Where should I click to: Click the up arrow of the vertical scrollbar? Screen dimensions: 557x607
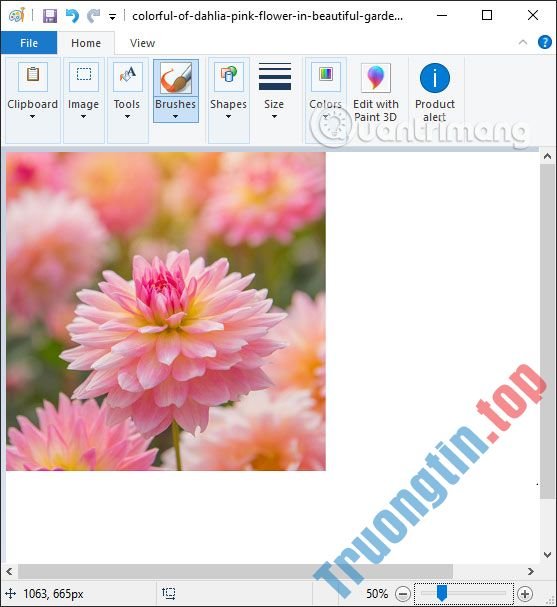pos(547,156)
